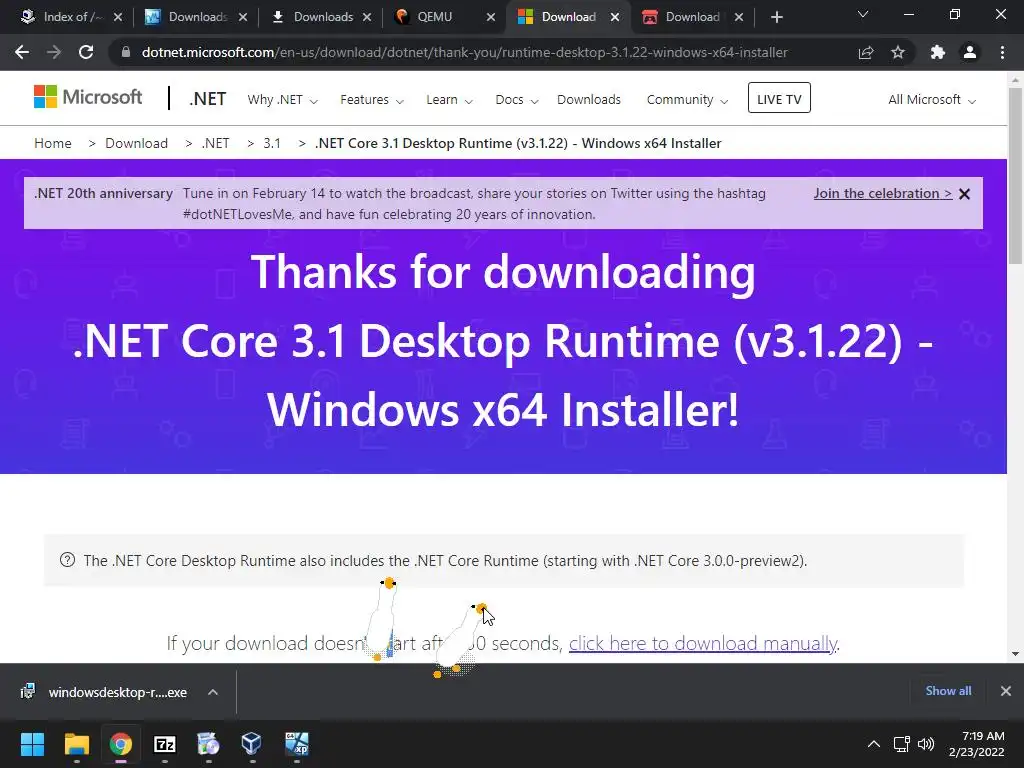Open VirtualBox cube taskbar icon
1024x768 pixels.
[252, 744]
